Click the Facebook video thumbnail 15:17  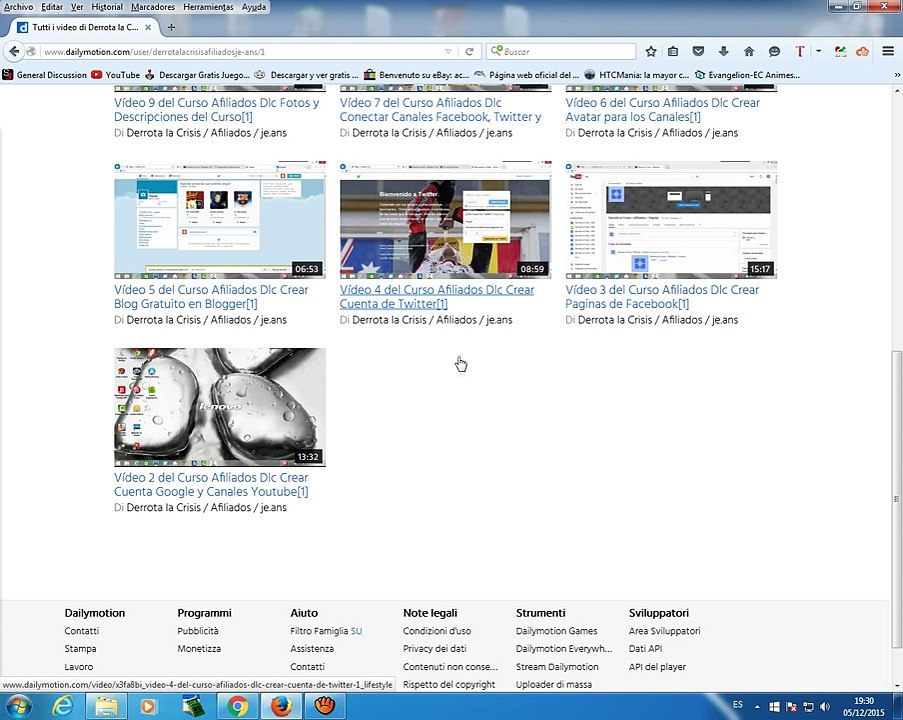click(671, 219)
